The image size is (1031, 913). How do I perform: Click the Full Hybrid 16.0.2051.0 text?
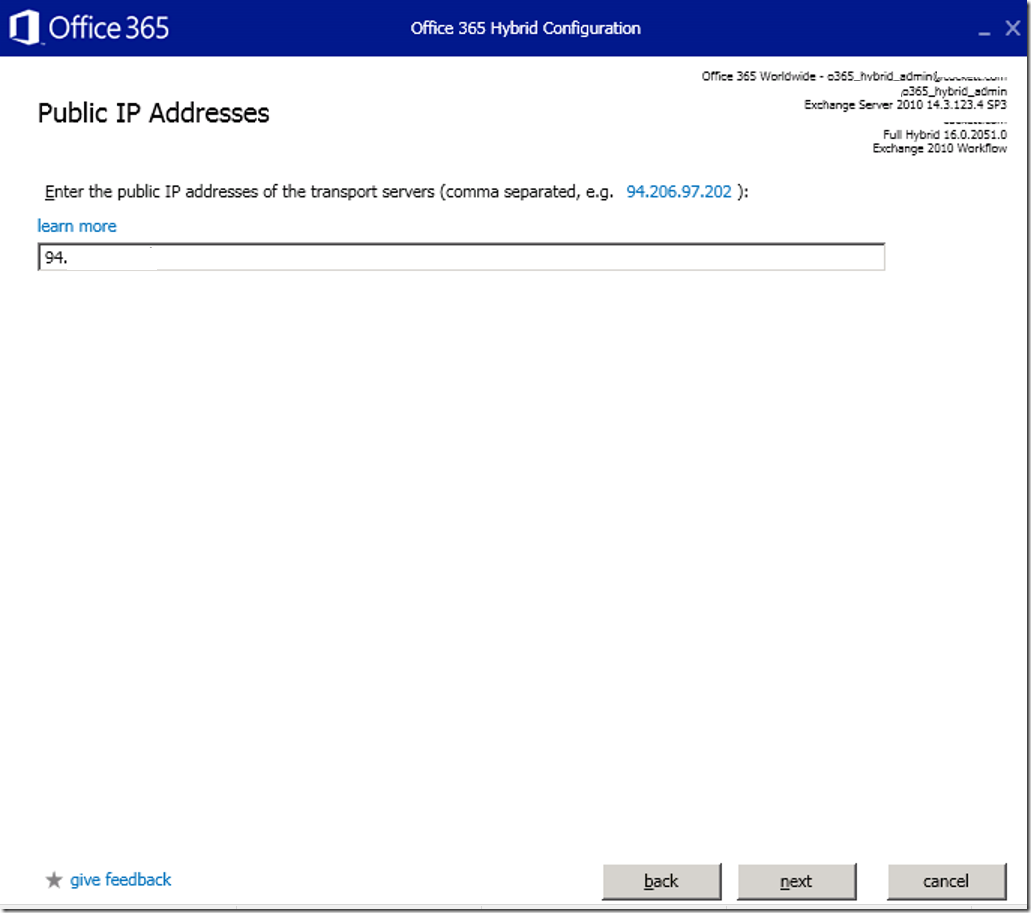944,135
